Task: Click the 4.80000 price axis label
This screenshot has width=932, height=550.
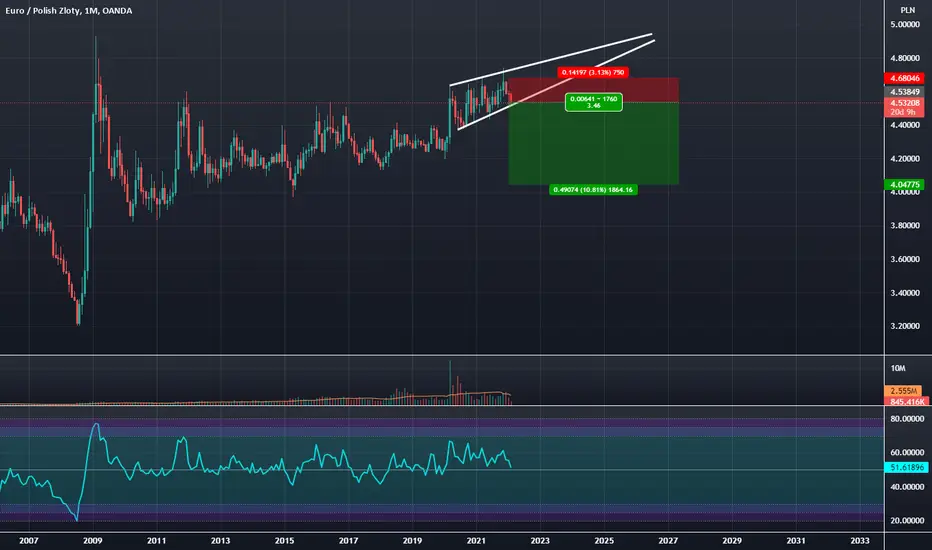Action: click(905, 58)
